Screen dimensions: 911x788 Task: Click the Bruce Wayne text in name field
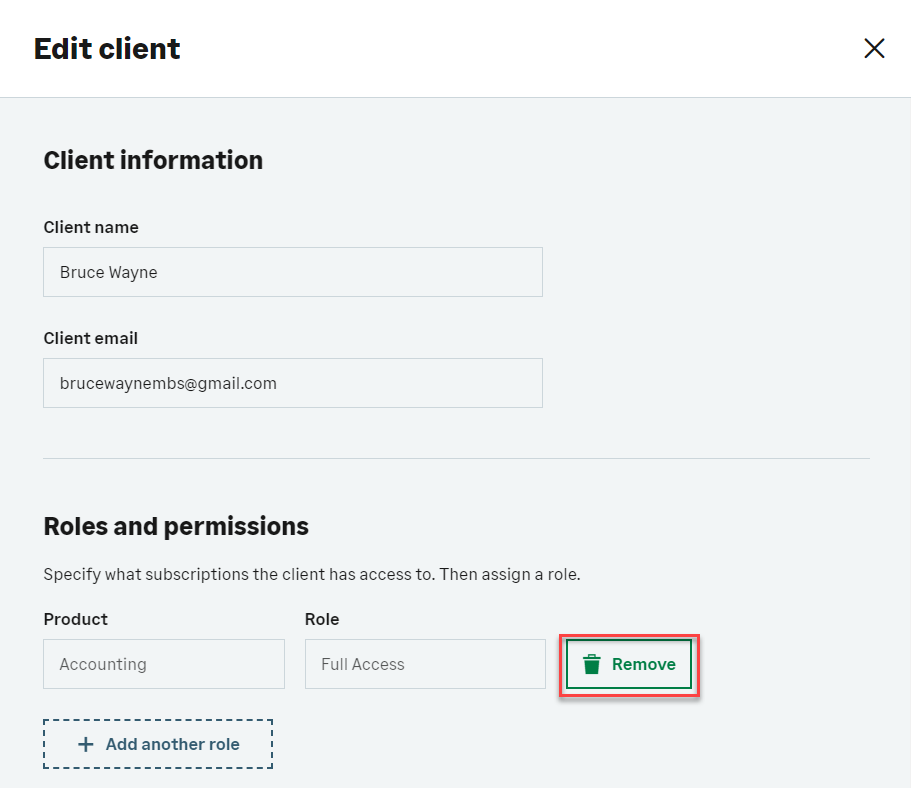[x=108, y=272]
